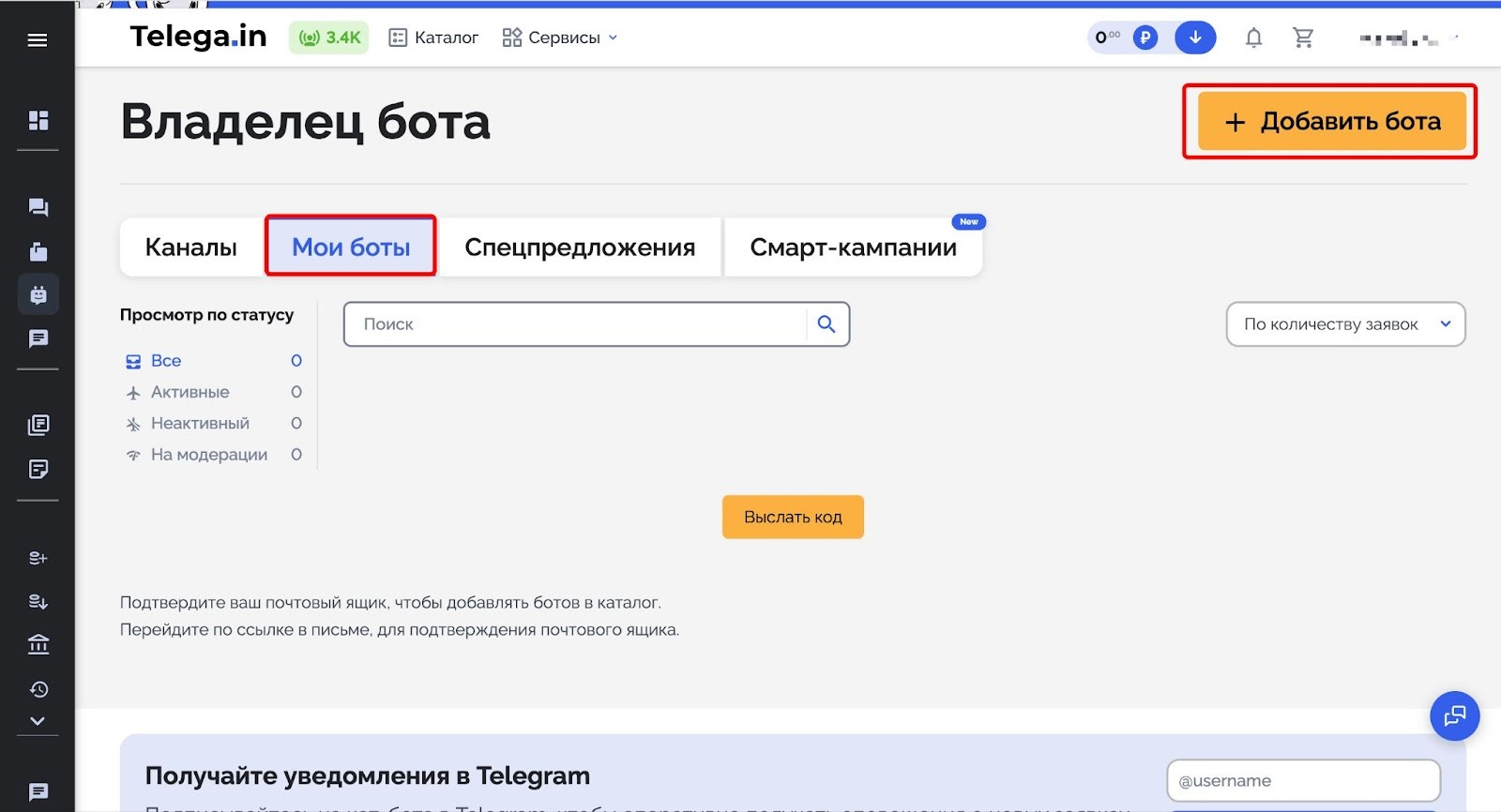This screenshot has height=812, width=1501.
Task: Filter bots by Активные status
Action: pyautogui.click(x=190, y=392)
